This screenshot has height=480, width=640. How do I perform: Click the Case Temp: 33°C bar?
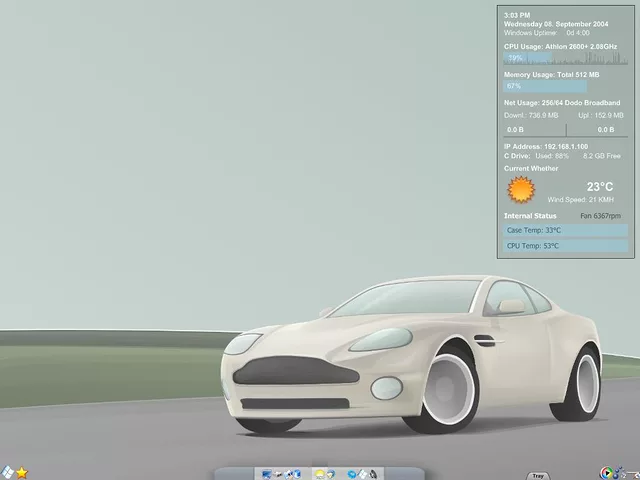[x=565, y=230]
